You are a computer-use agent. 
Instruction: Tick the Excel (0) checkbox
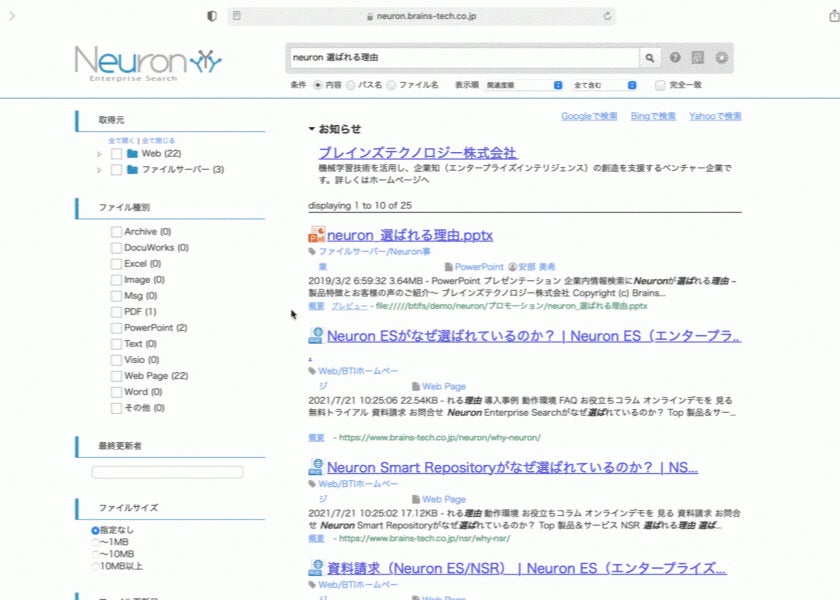(116, 264)
